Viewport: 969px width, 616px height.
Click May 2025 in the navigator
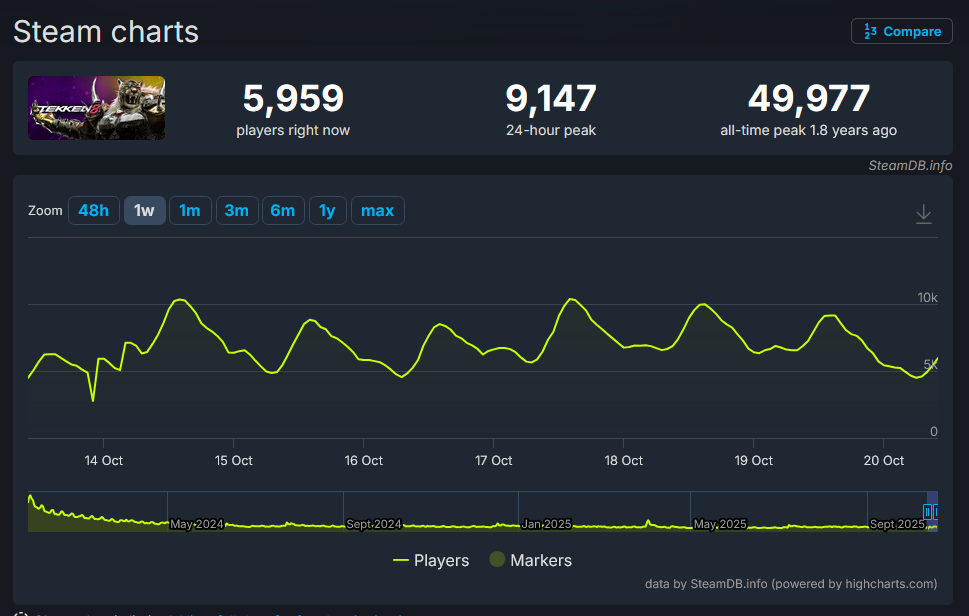pos(720,524)
